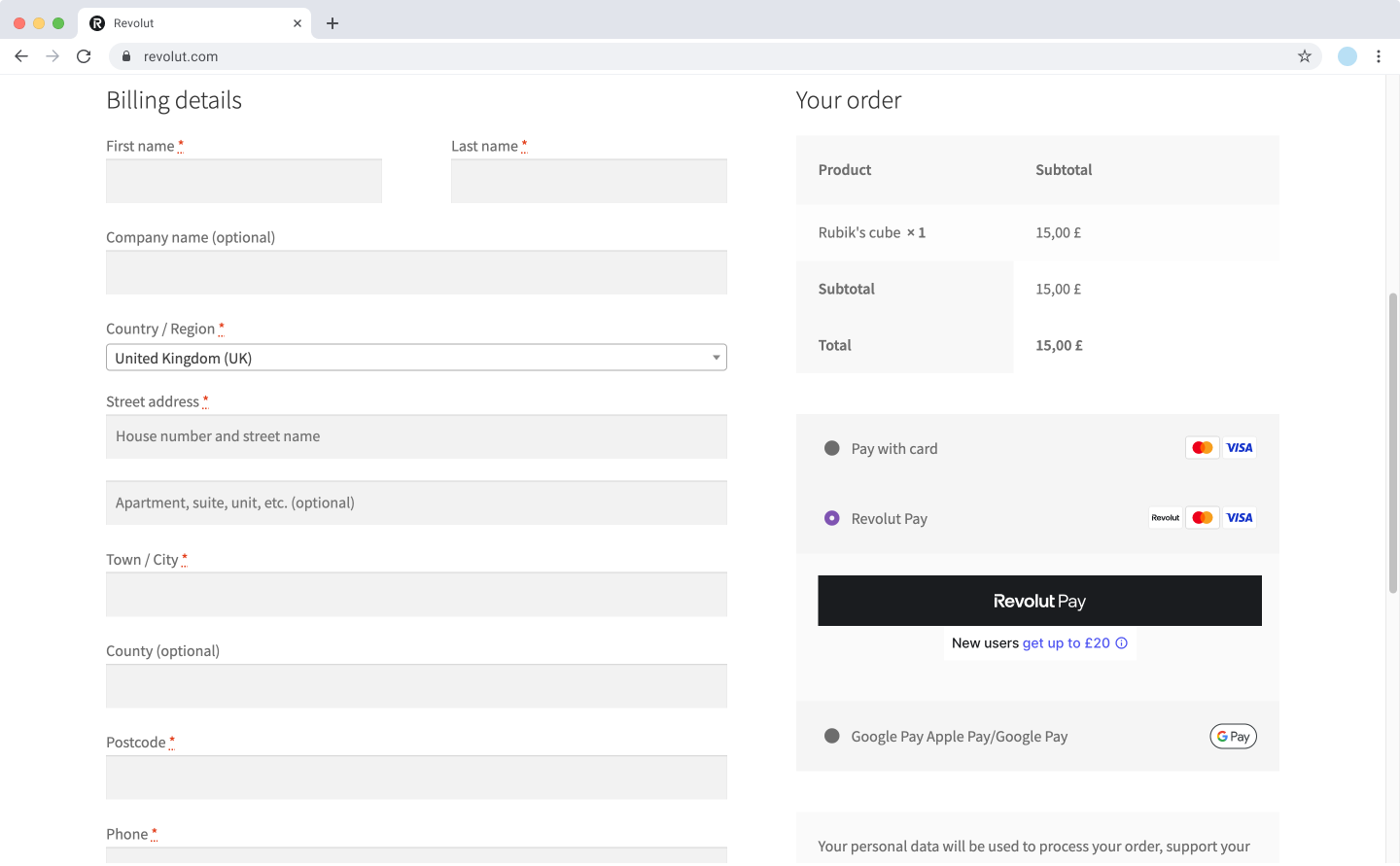
Task: Click the Product column header
Action: pos(845,170)
